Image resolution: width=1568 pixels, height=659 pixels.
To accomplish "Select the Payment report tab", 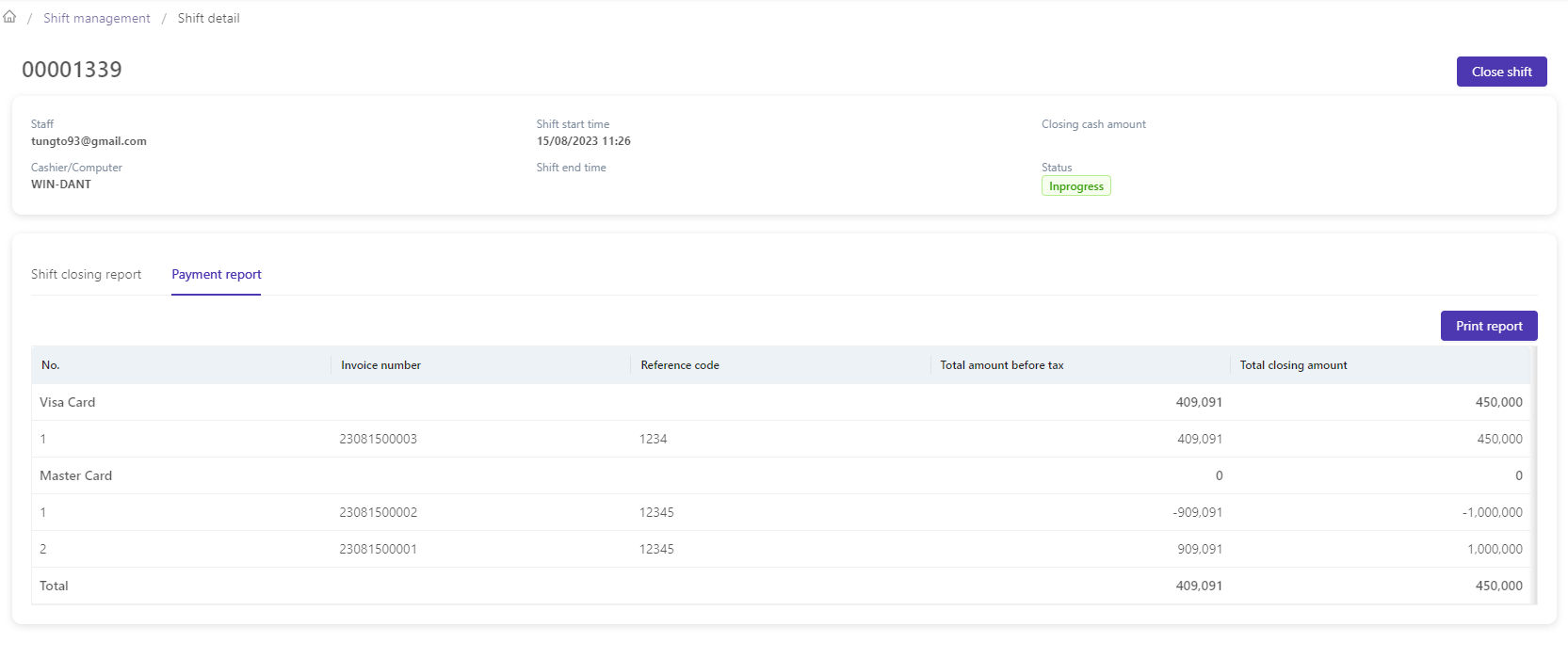I will point(216,274).
